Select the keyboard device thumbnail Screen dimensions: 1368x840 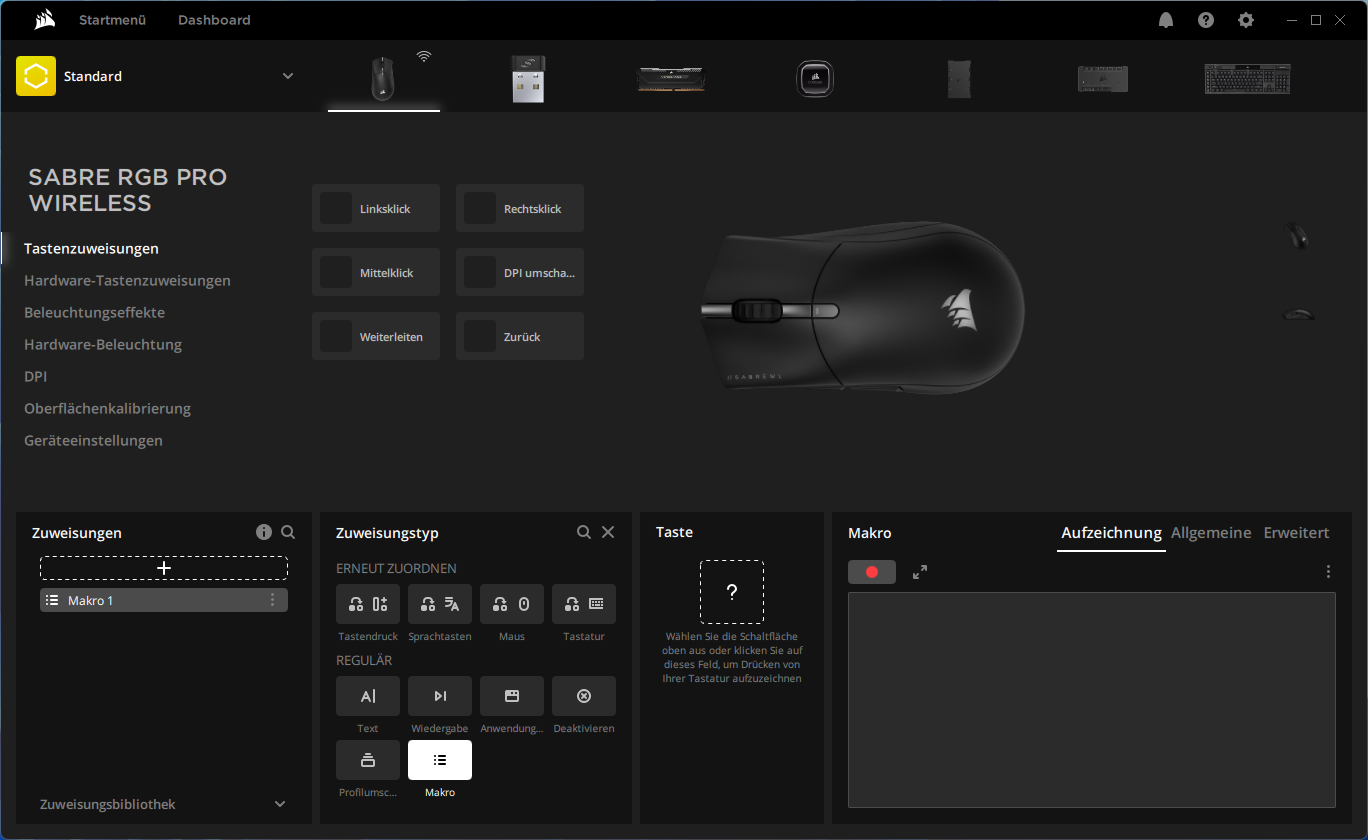(1247, 79)
